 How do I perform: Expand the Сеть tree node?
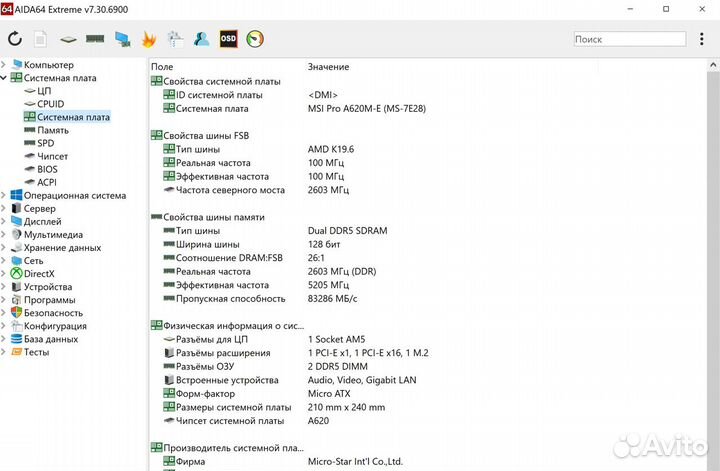[4, 260]
